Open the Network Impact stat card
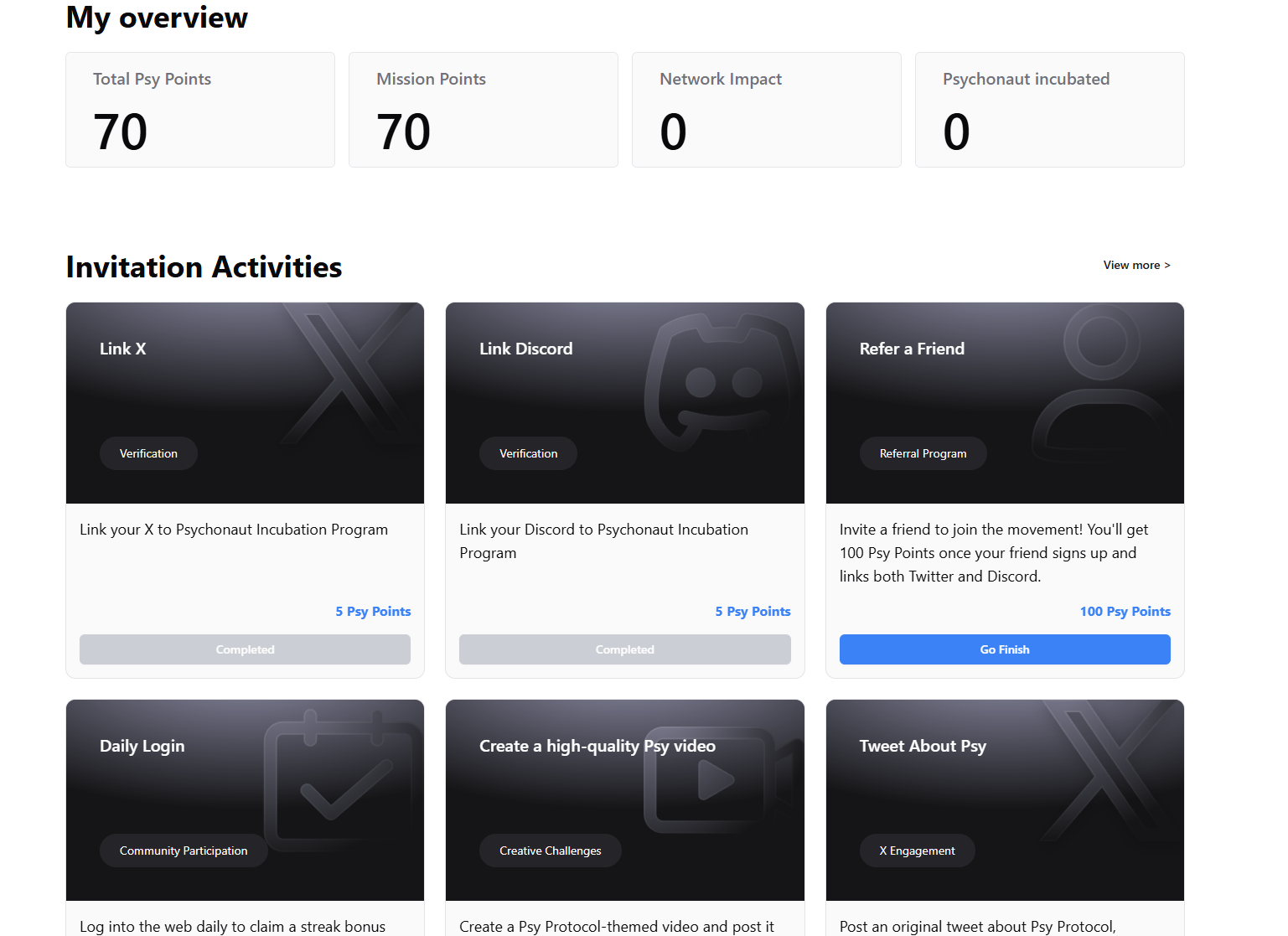The height and width of the screenshot is (936, 1288). pos(766,110)
